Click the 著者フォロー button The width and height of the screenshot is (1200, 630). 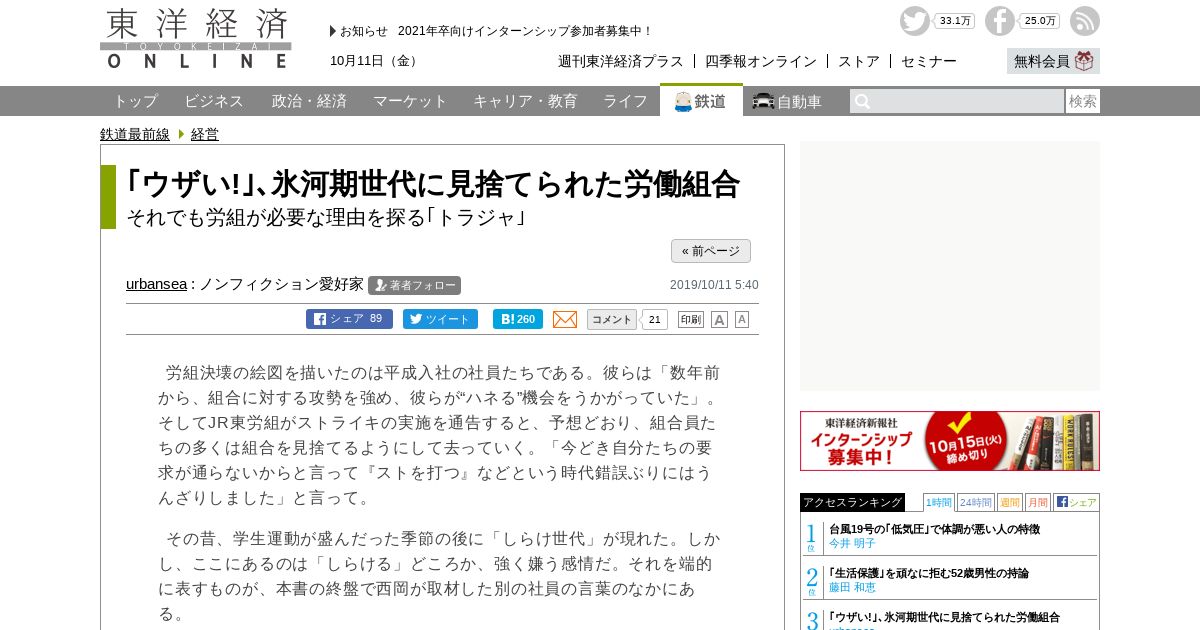[x=414, y=285]
